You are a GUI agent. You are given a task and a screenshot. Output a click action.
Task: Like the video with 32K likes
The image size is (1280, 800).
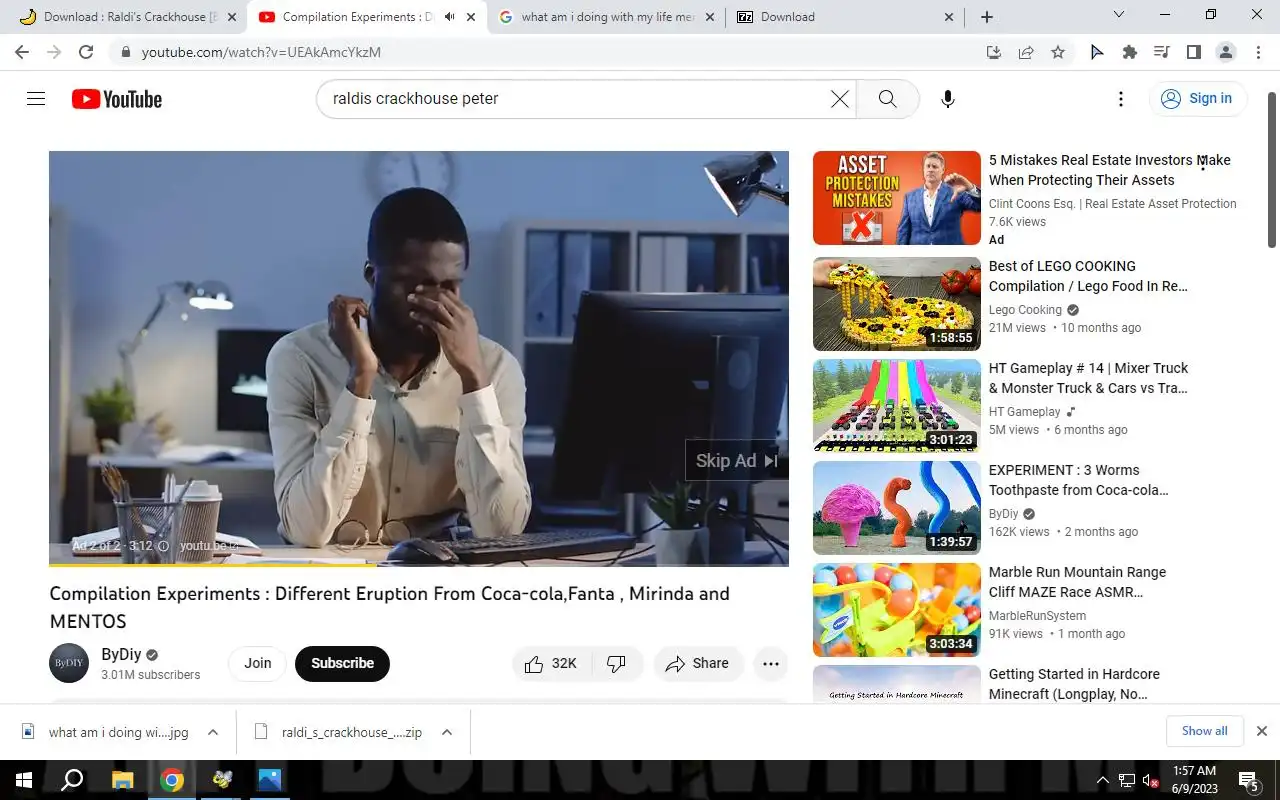(x=551, y=663)
